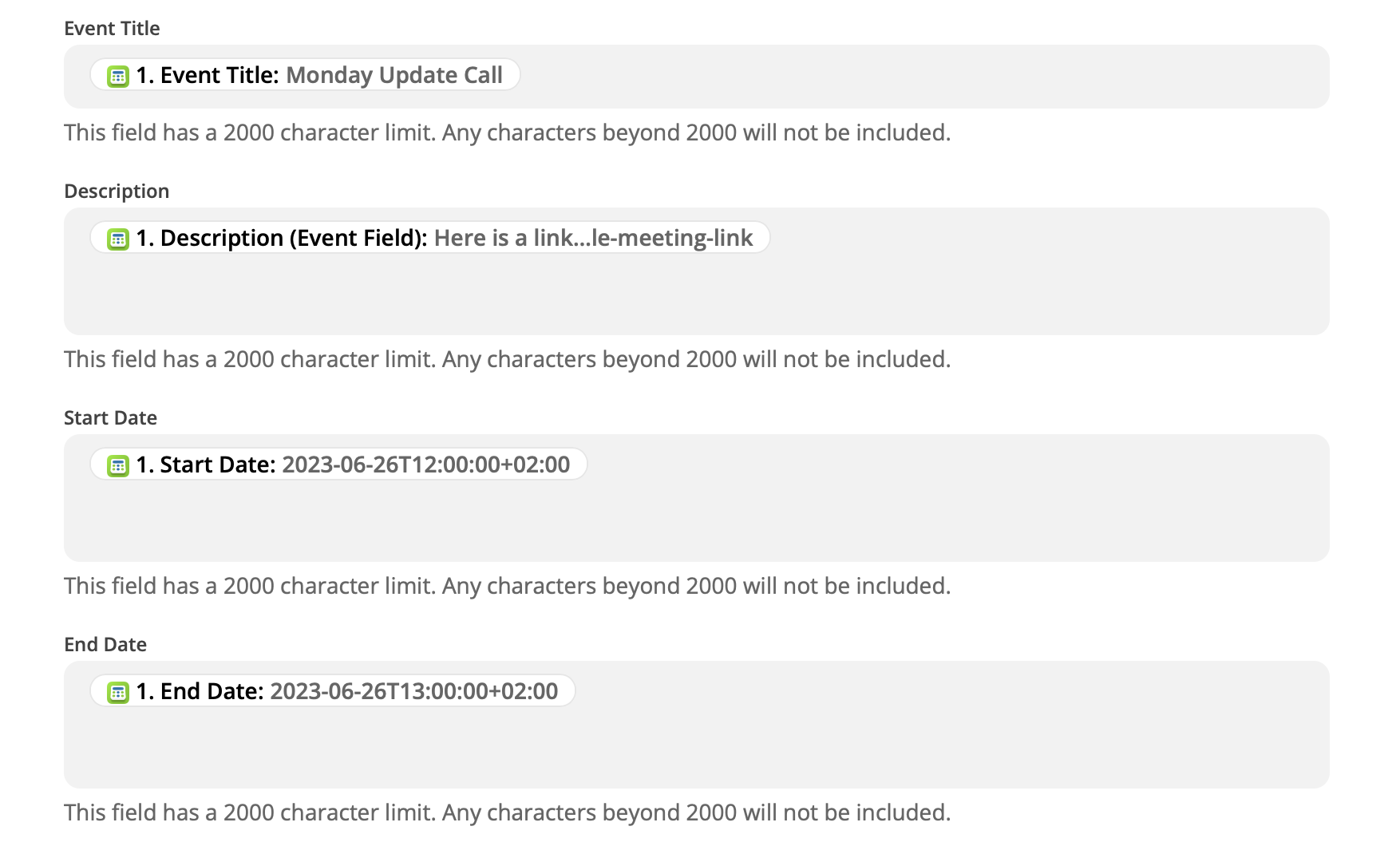This screenshot has width=1400, height=846.
Task: Click the calendar icon in Event Title pill
Action: [118, 77]
